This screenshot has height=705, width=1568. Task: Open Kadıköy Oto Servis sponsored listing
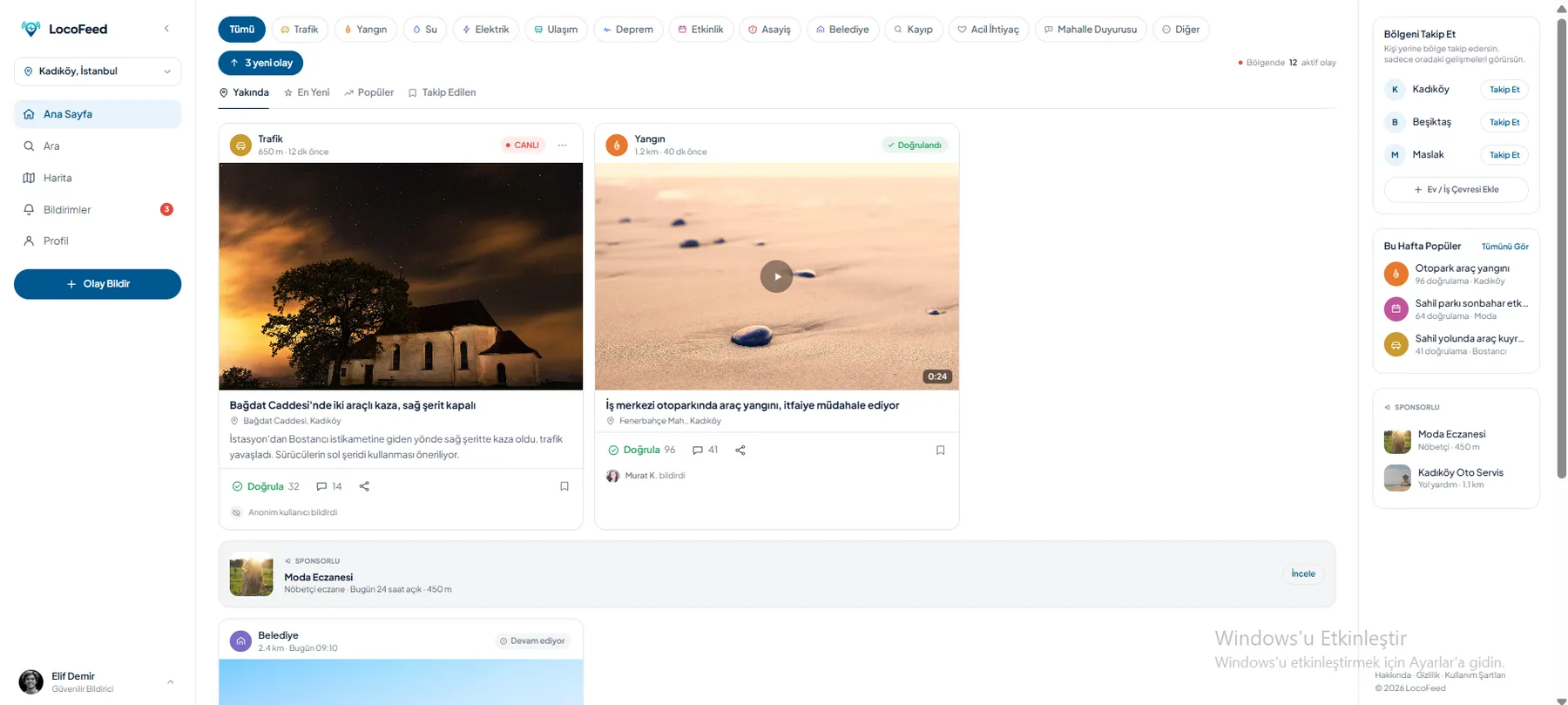point(1456,478)
